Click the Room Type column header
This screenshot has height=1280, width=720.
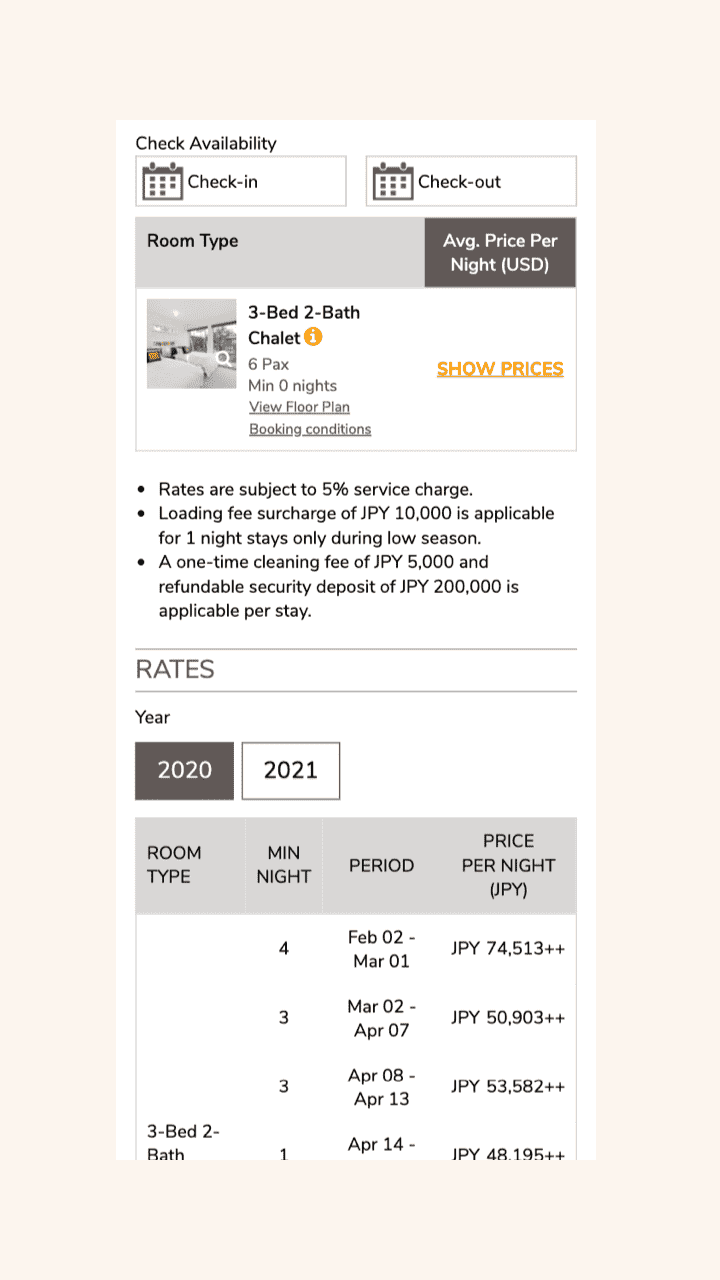(x=193, y=241)
